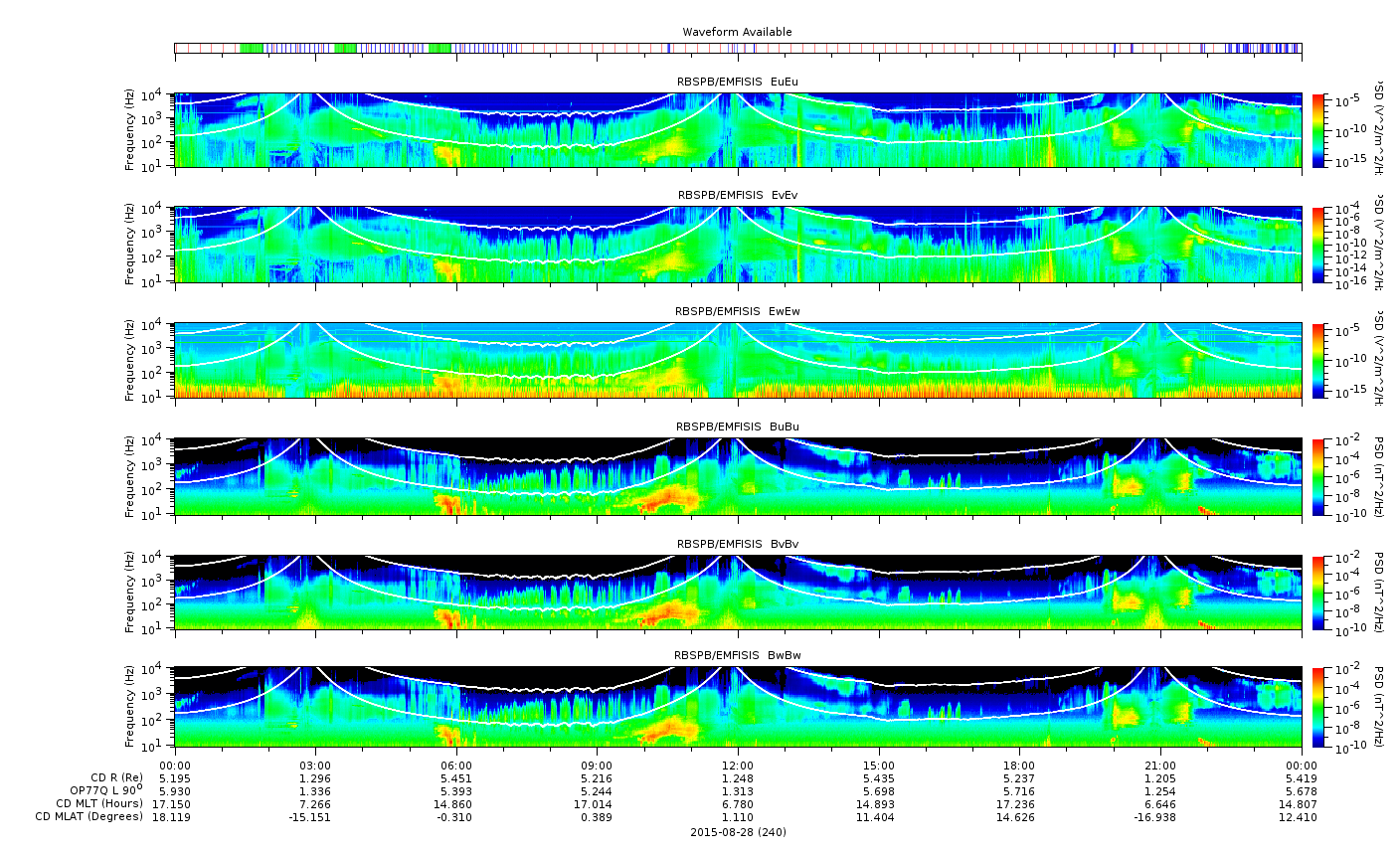The width and height of the screenshot is (1400, 854).
Task: Select the Waveform Available title
Action: 737,32
